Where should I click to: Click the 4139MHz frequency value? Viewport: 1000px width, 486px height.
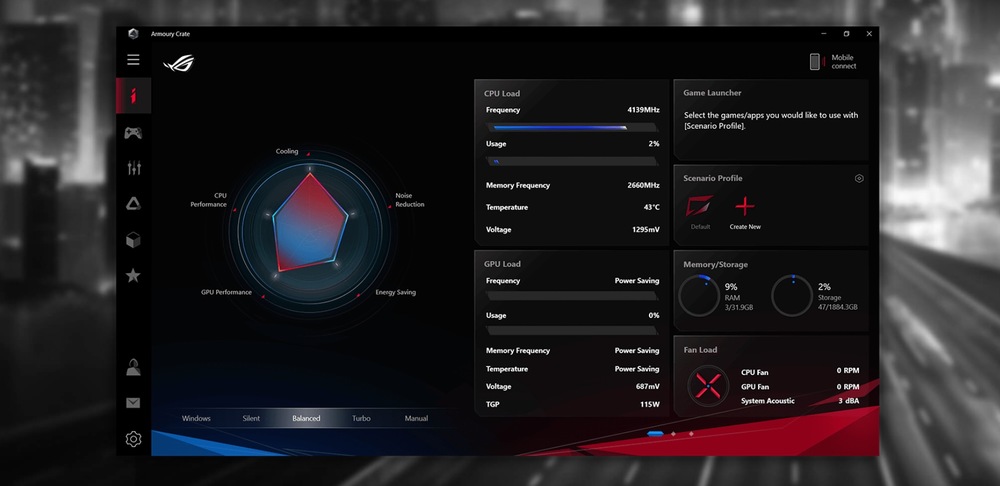643,110
